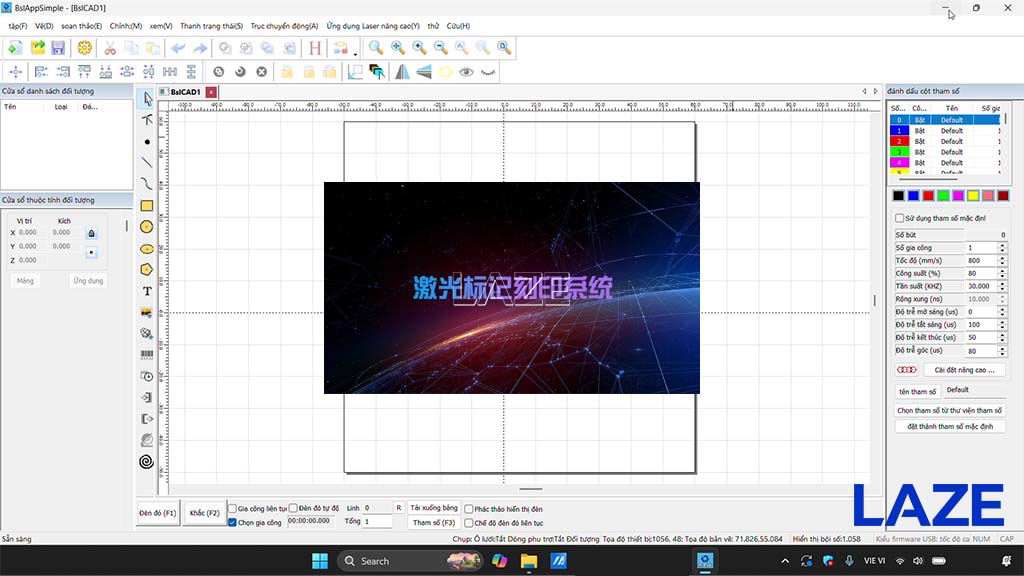Save the document with the floppy icon
The width and height of the screenshot is (1024, 576).
click(x=58, y=48)
